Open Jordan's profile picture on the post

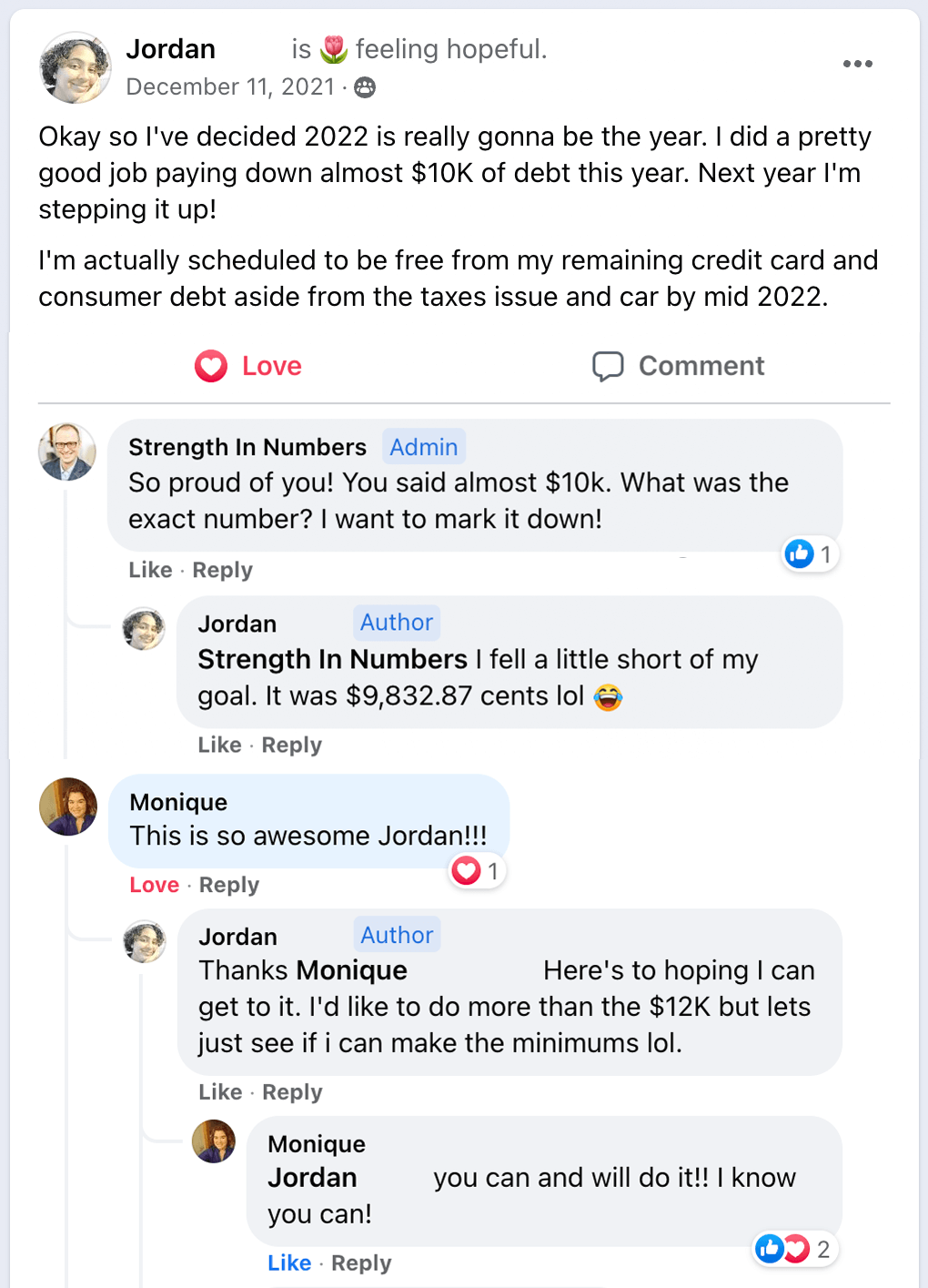(75, 68)
